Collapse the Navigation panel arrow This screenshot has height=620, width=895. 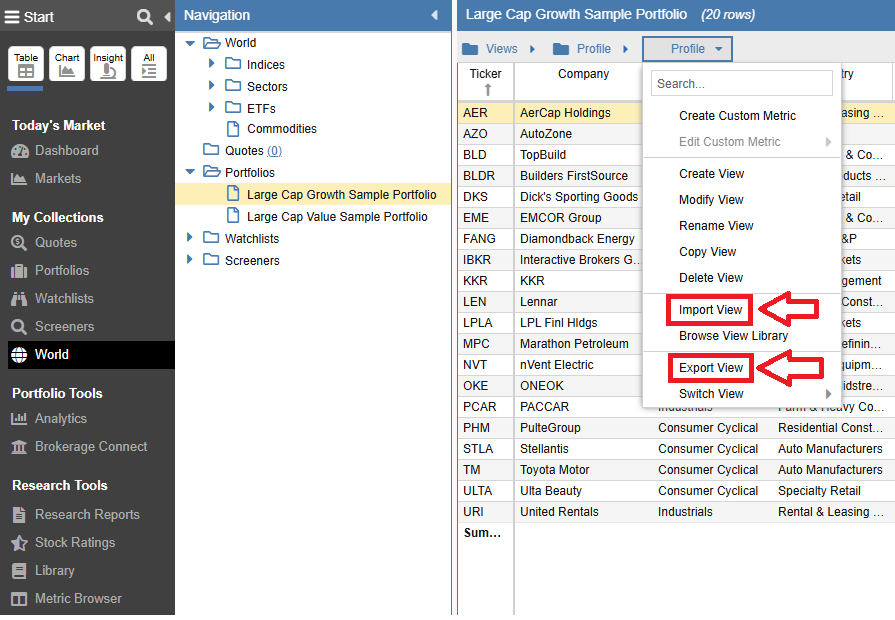[434, 15]
